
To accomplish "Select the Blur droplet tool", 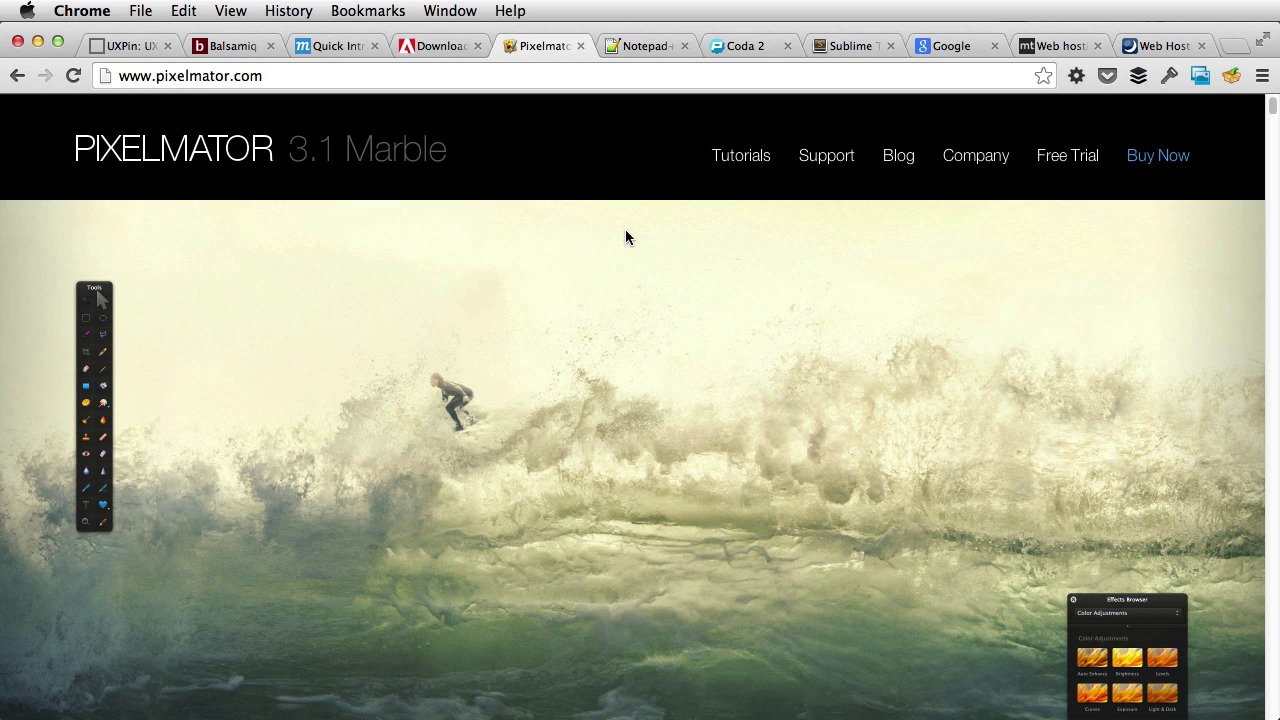I will pos(86,470).
